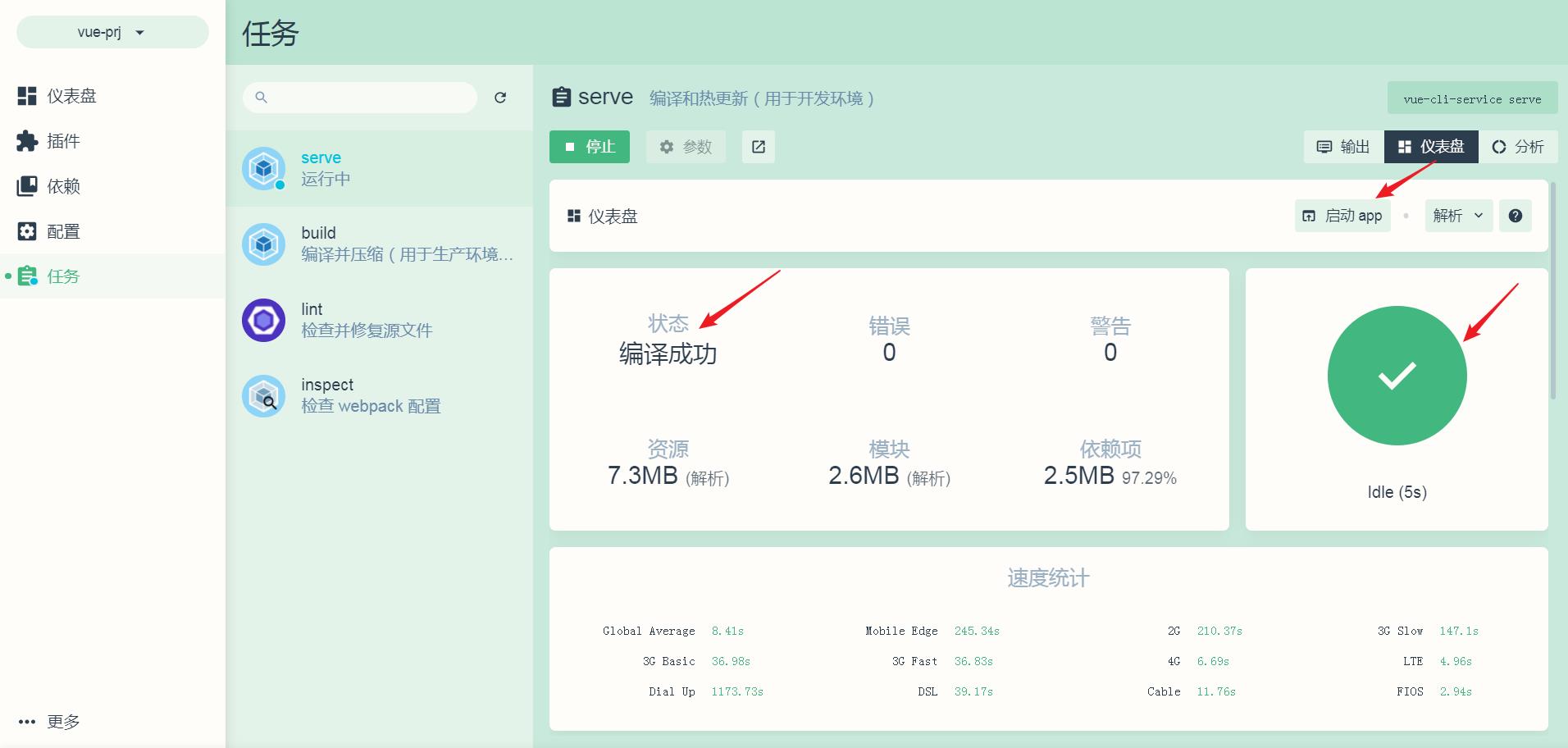The height and width of the screenshot is (748, 1568).
Task: Click the three-dots icon beside 更多
Action: click(27, 722)
